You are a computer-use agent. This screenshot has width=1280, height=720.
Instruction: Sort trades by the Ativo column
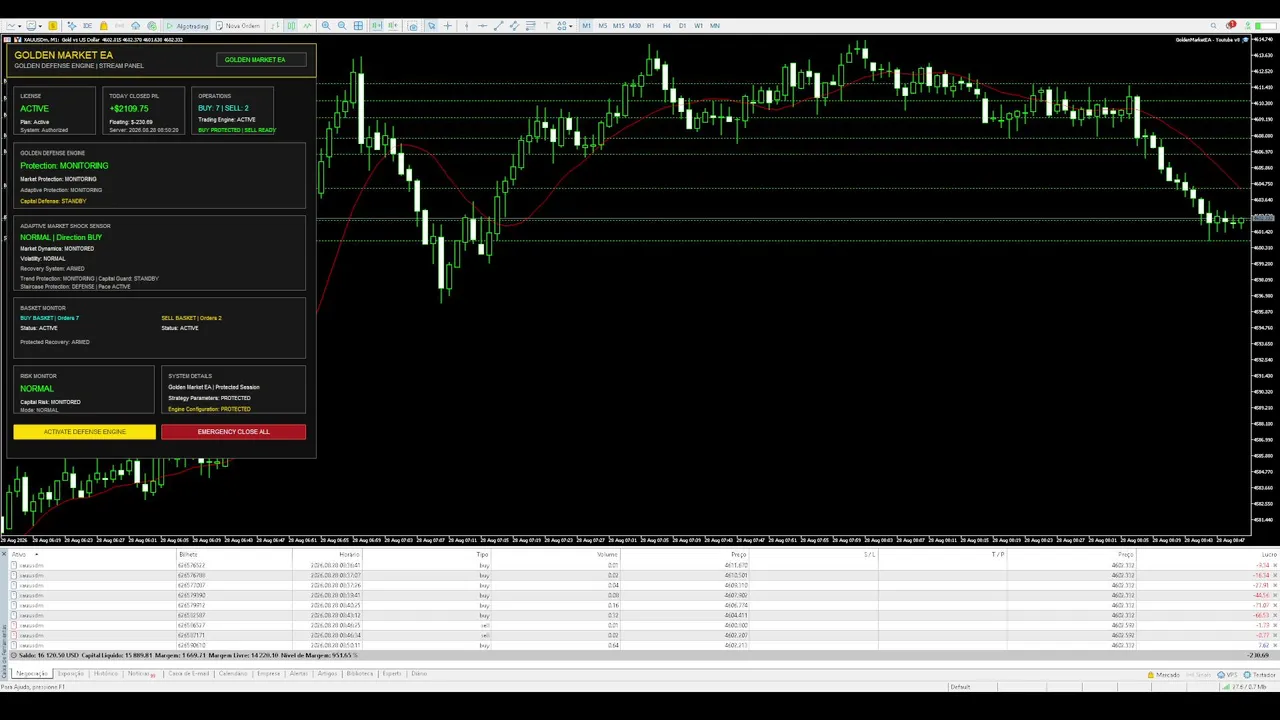pyautogui.click(x=19, y=554)
